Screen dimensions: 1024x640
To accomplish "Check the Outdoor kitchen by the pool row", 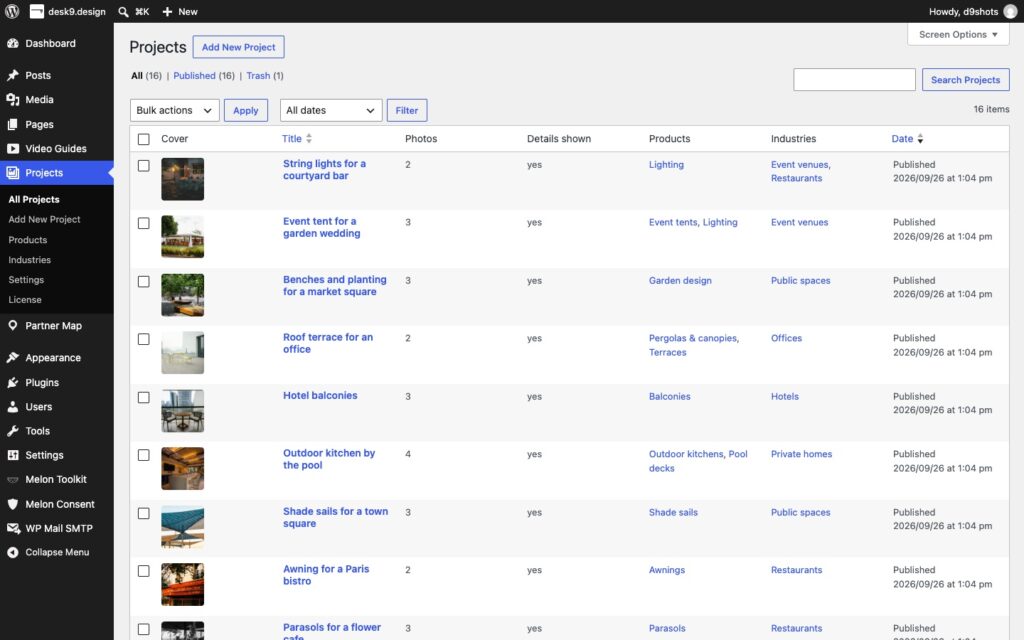I will click(x=144, y=455).
